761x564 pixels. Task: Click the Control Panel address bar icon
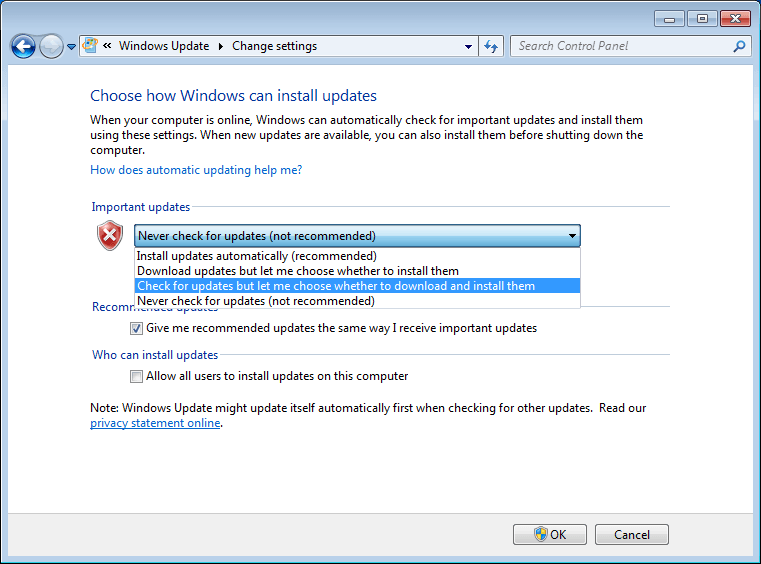(90, 46)
